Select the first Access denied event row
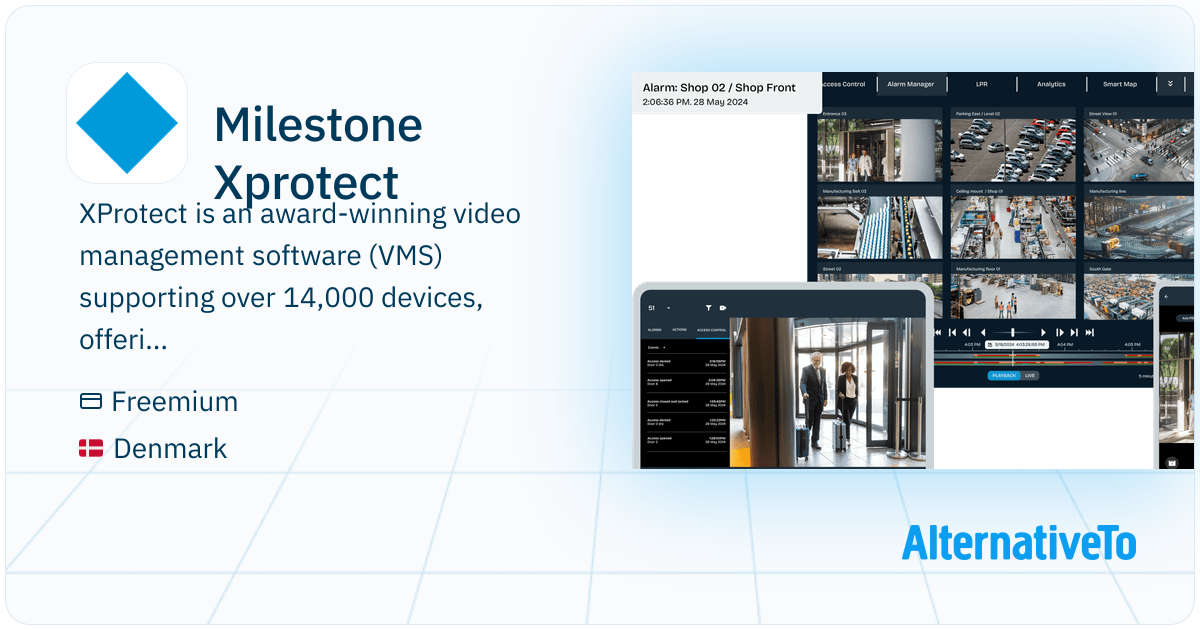This screenshot has height=630, width=1200. click(x=686, y=363)
